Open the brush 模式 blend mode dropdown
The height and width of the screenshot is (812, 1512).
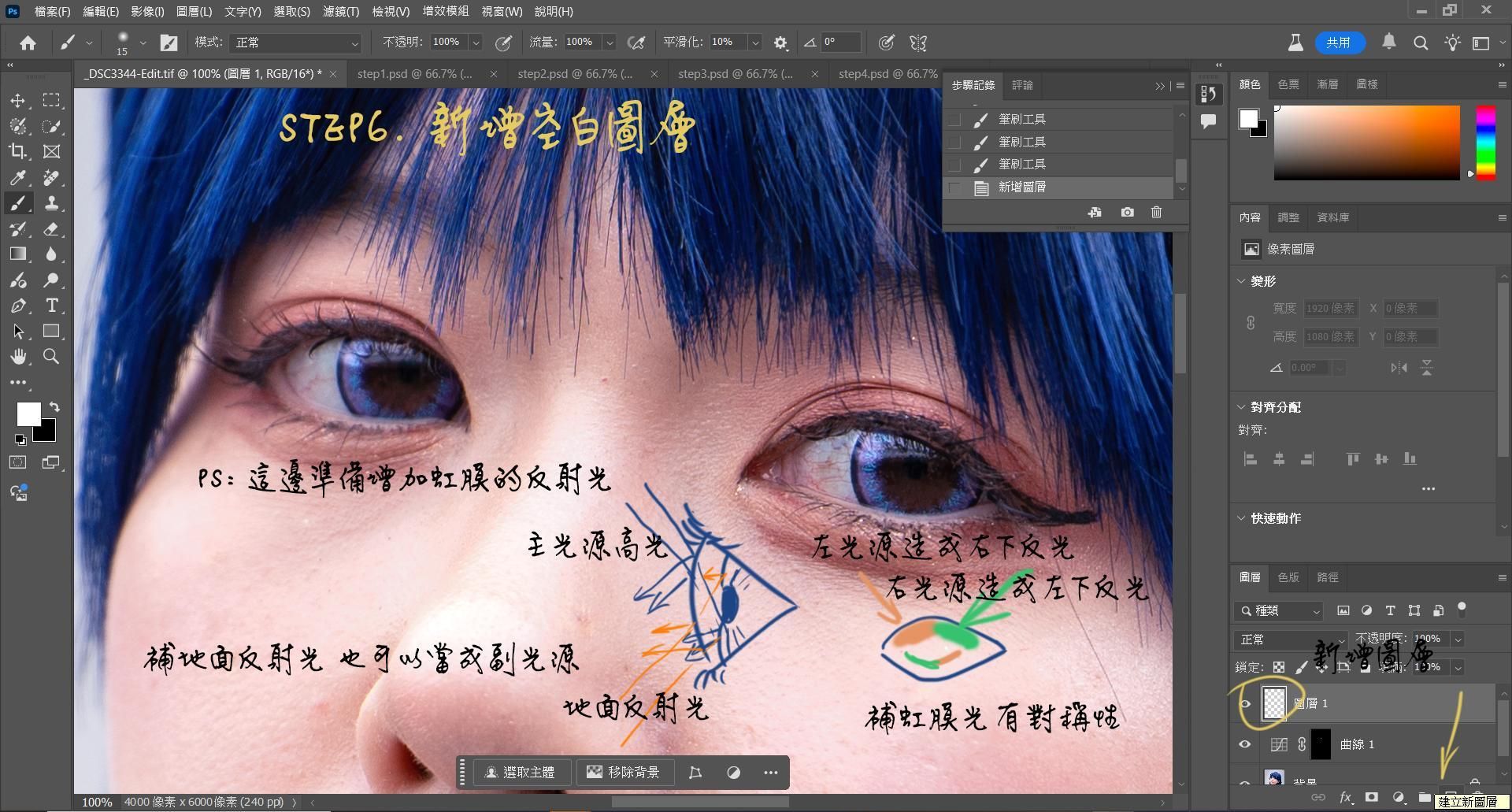[x=295, y=43]
